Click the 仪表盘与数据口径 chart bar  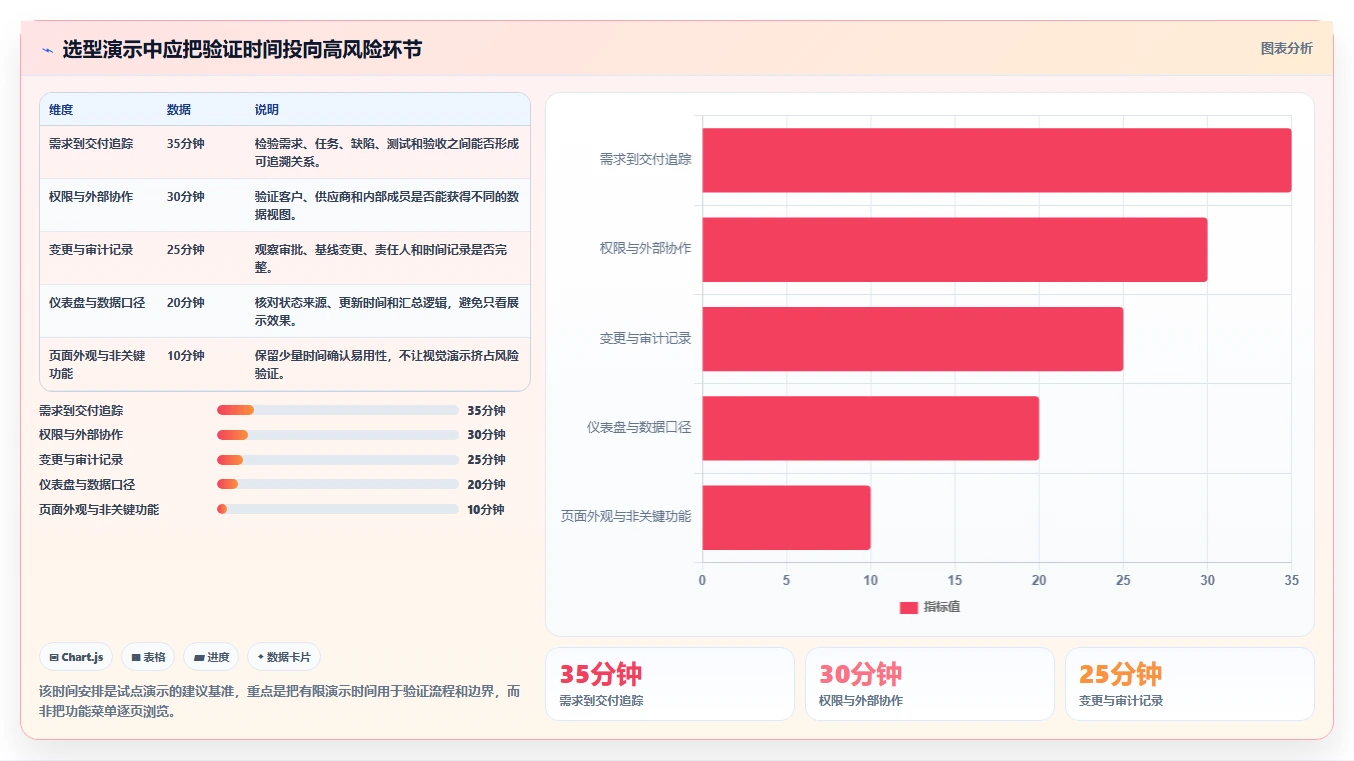pos(871,428)
